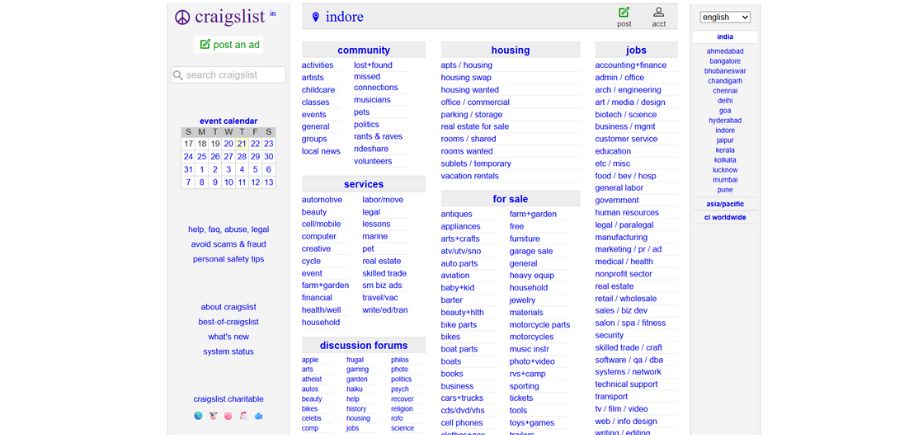The height and width of the screenshot is (435, 923).
Task: Focus the 'search craigslist' input field
Action: 228,75
